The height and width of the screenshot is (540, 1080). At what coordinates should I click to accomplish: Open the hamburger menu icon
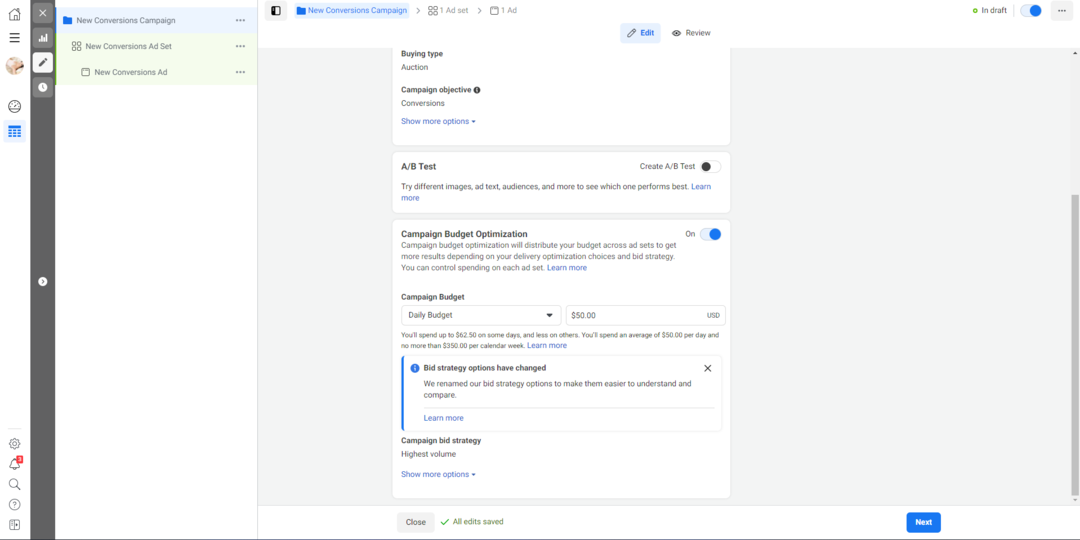14,38
